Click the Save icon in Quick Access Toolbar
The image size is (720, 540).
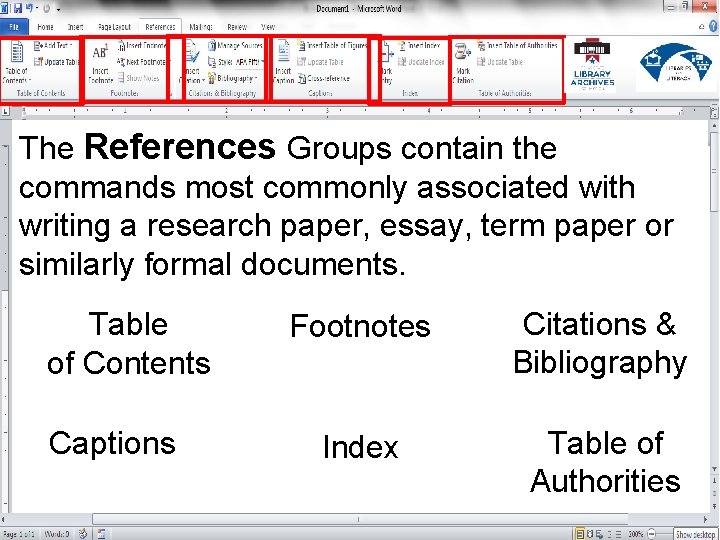click(18, 8)
